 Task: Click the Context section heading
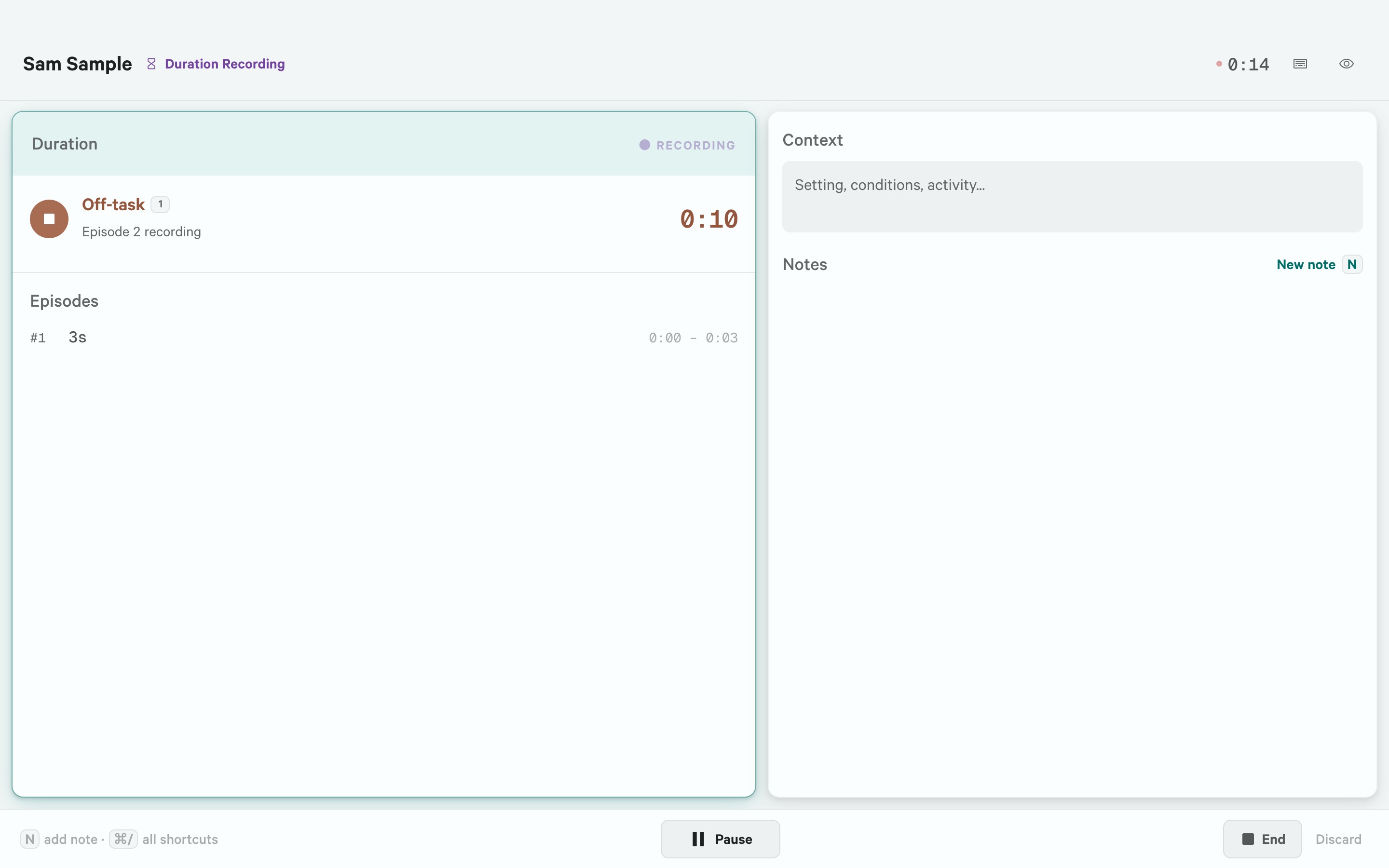click(x=812, y=140)
